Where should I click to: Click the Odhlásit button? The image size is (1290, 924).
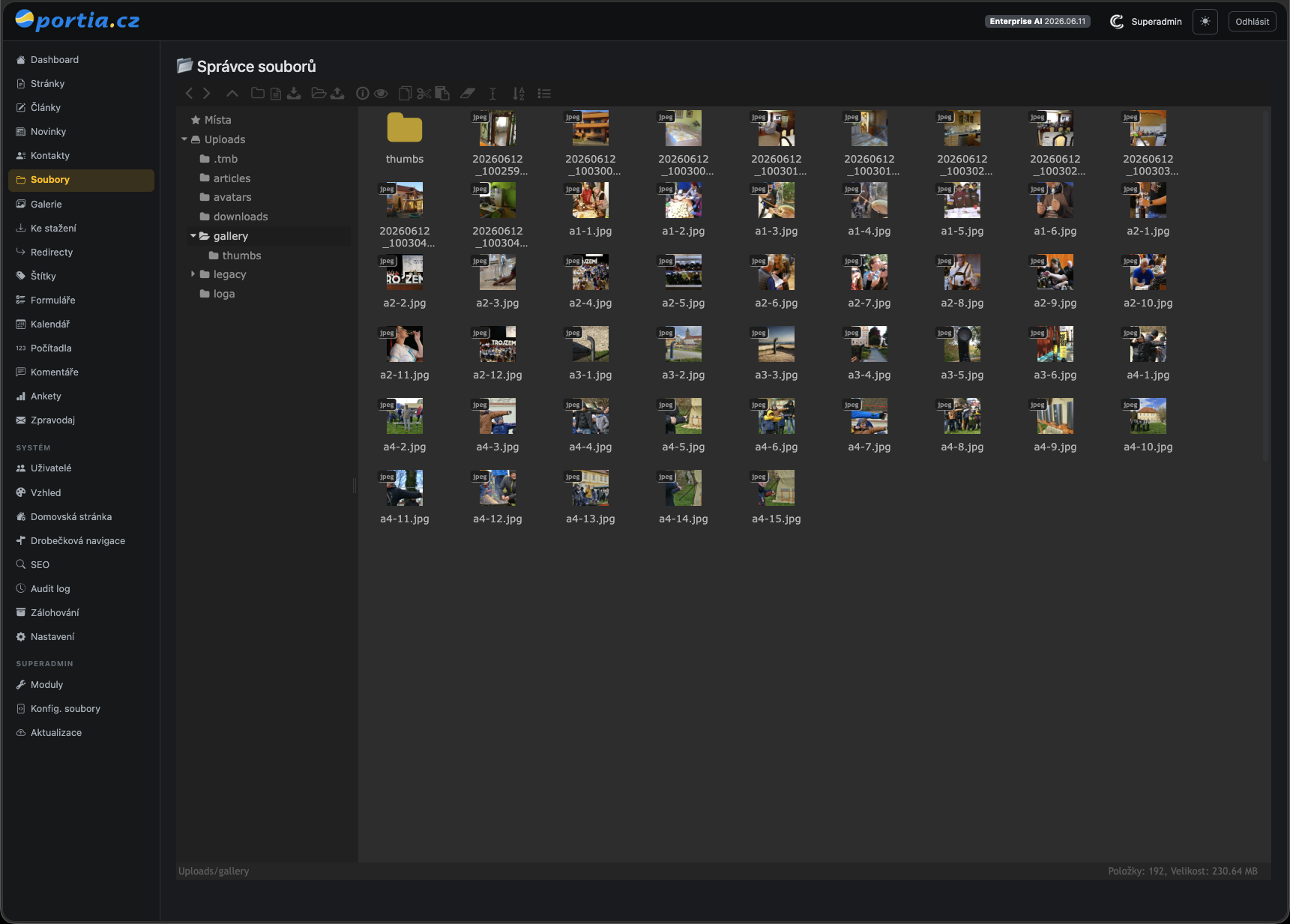tap(1252, 22)
